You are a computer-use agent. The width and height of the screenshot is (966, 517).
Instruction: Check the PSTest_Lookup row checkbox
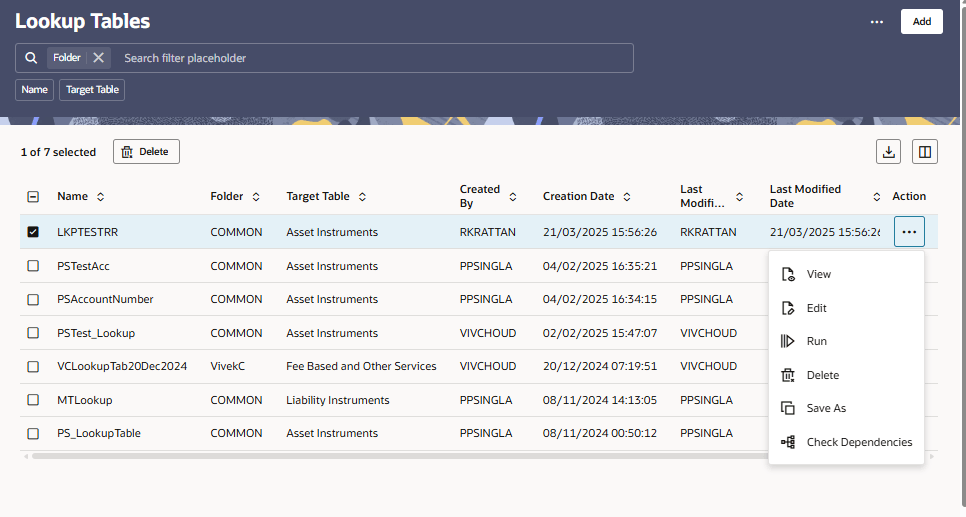coord(33,333)
